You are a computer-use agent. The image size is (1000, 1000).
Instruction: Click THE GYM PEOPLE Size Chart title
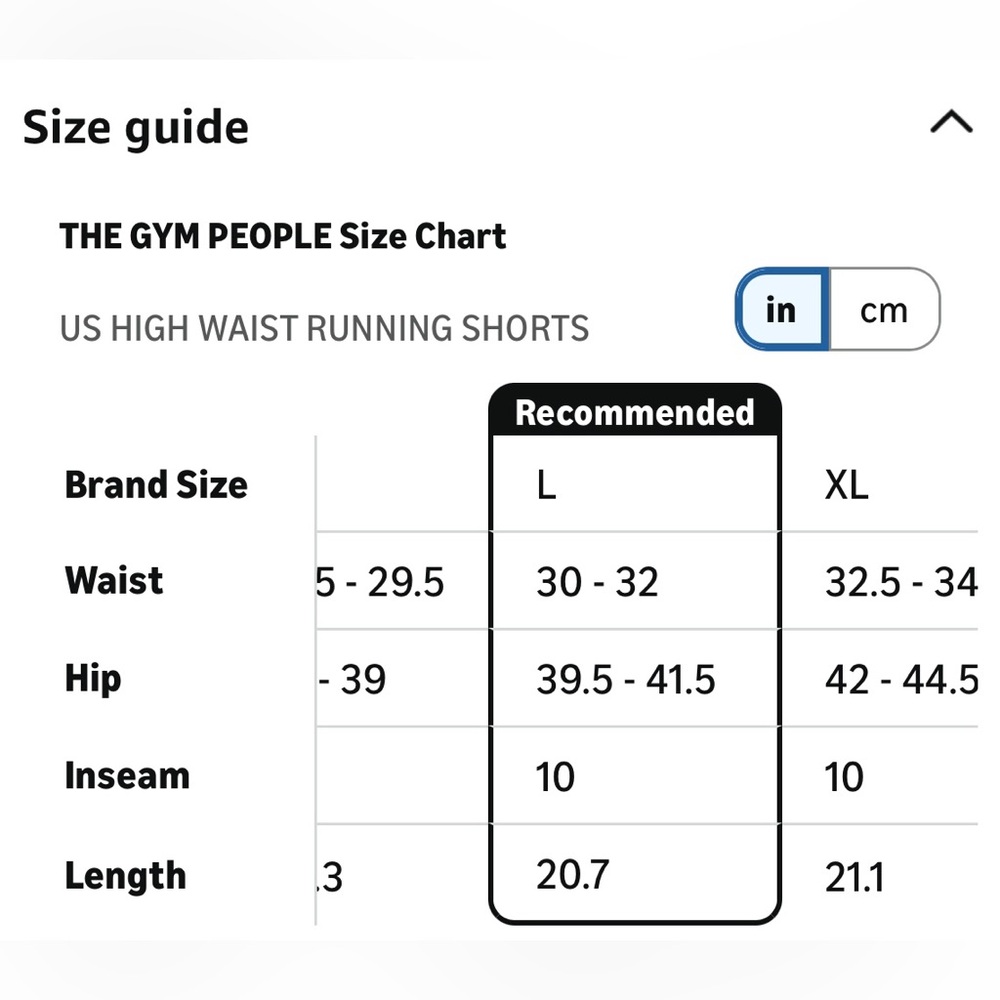(283, 237)
